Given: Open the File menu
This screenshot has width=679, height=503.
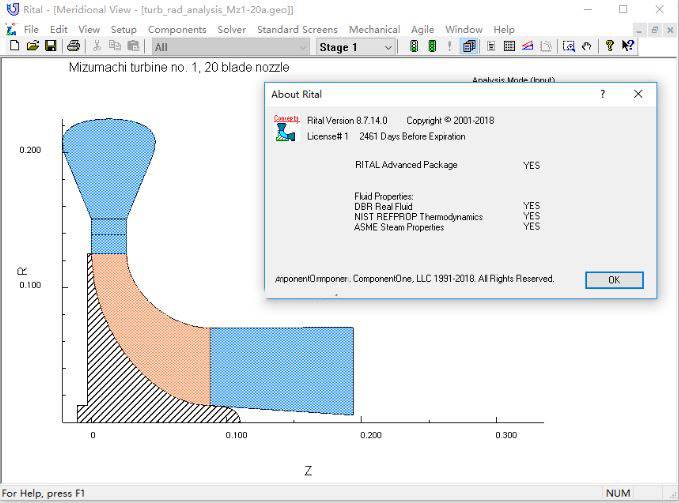Looking at the screenshot, I should [31, 29].
